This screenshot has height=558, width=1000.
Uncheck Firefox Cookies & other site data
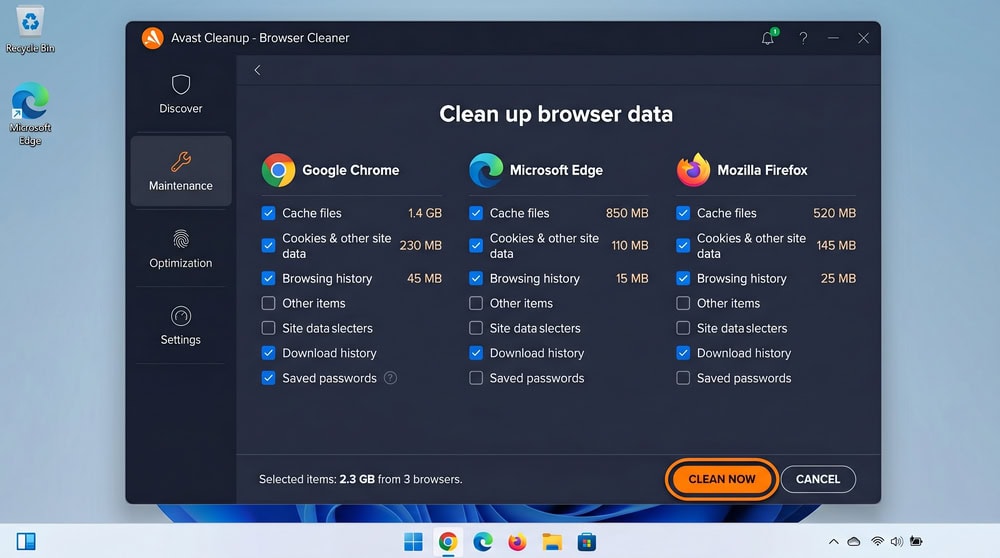(x=683, y=246)
